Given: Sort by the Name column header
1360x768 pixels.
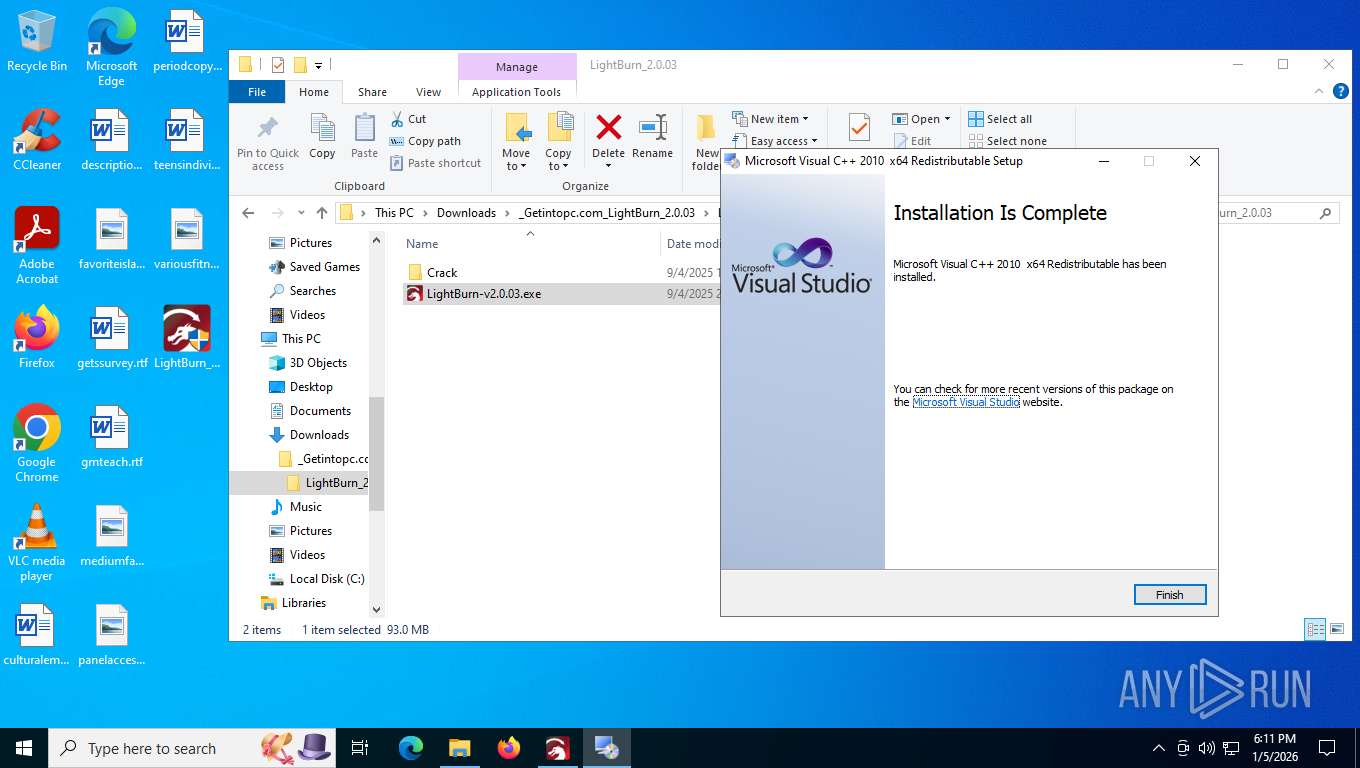Looking at the screenshot, I should pos(422,244).
